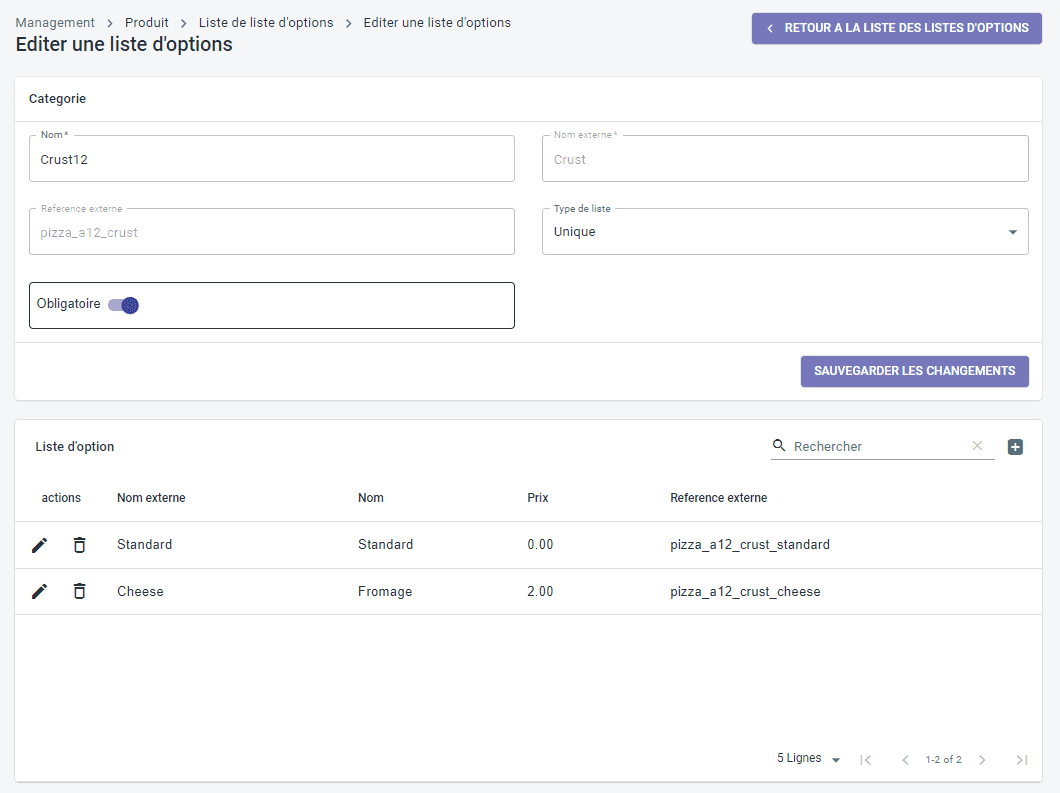Viewport: 1060px width, 793px height.
Task: Select the pizza_a12_crust_cheese cell
Action: click(745, 592)
